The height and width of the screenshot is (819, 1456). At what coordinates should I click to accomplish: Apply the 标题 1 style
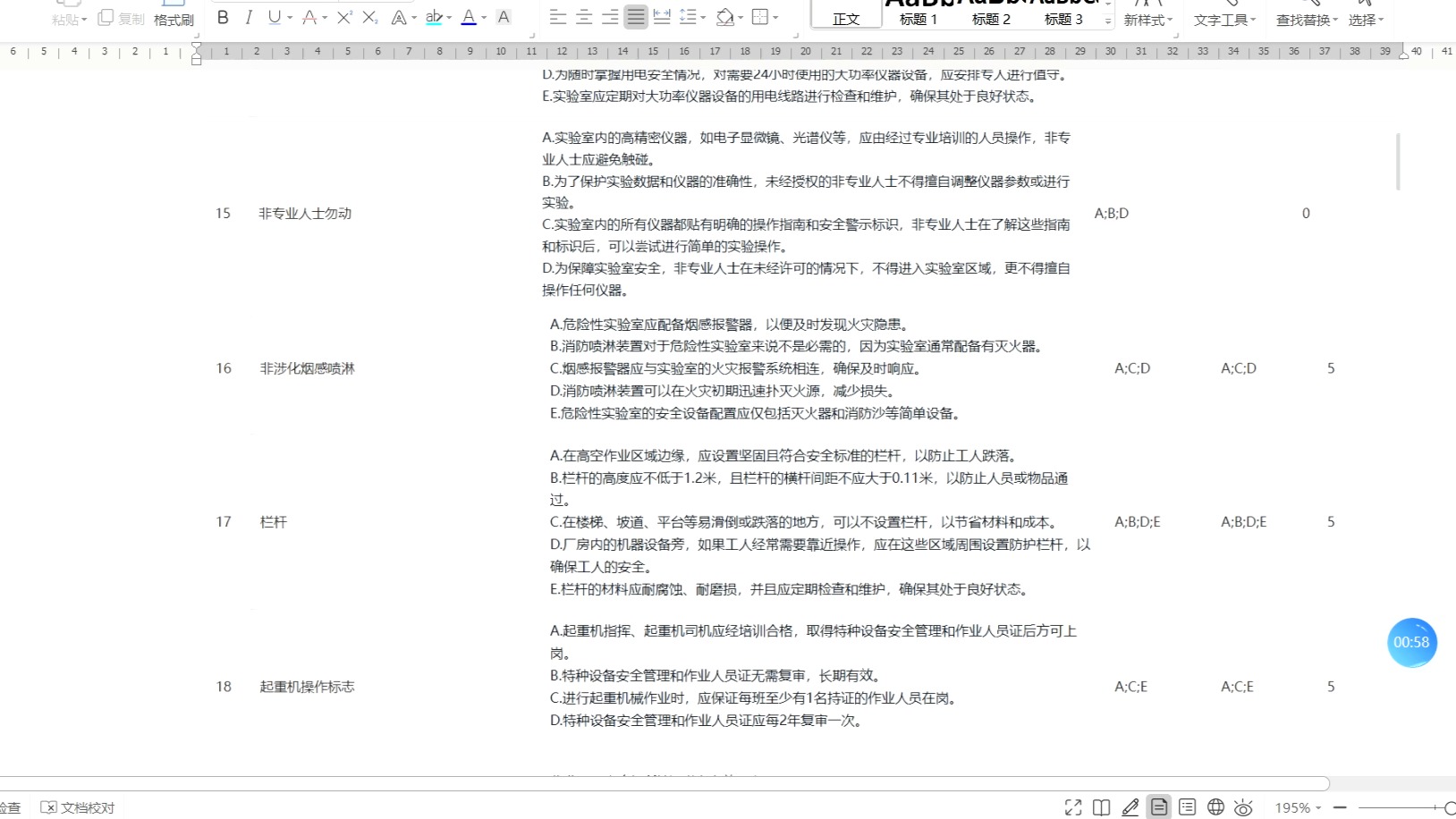pyautogui.click(x=918, y=18)
